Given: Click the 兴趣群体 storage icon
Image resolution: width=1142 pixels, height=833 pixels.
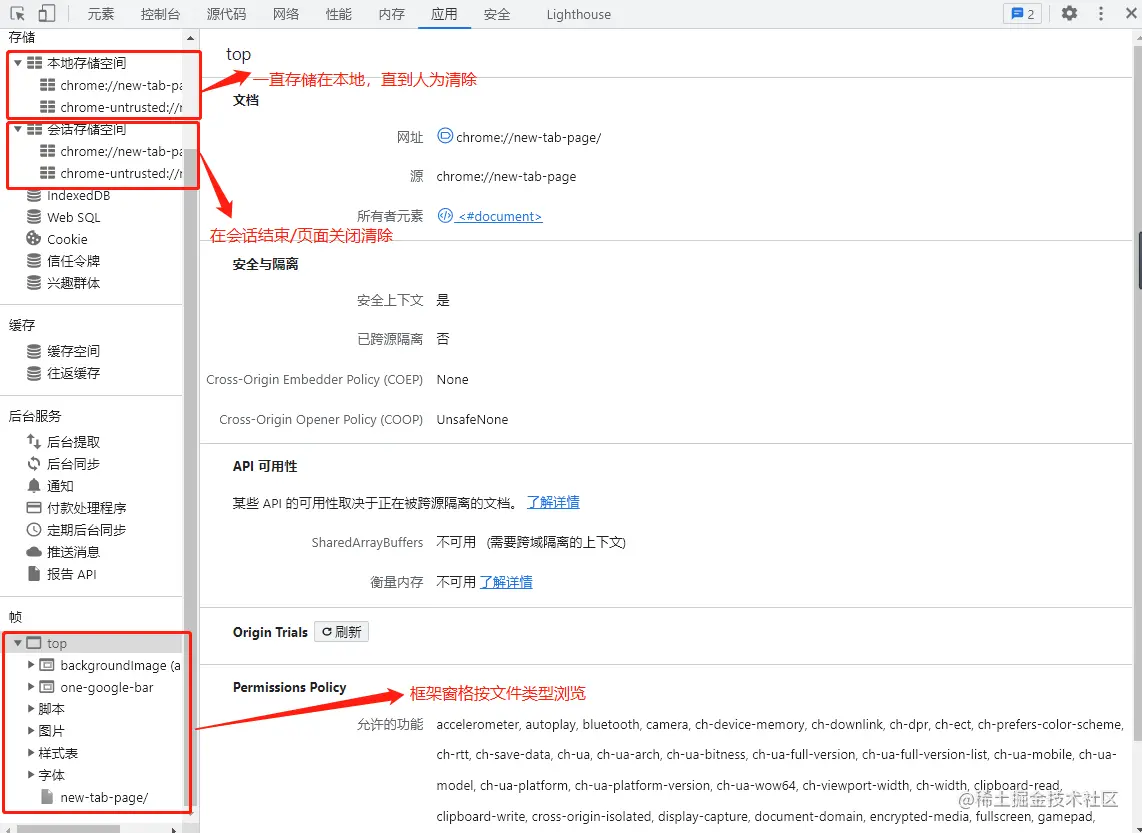Looking at the screenshot, I should coord(34,283).
